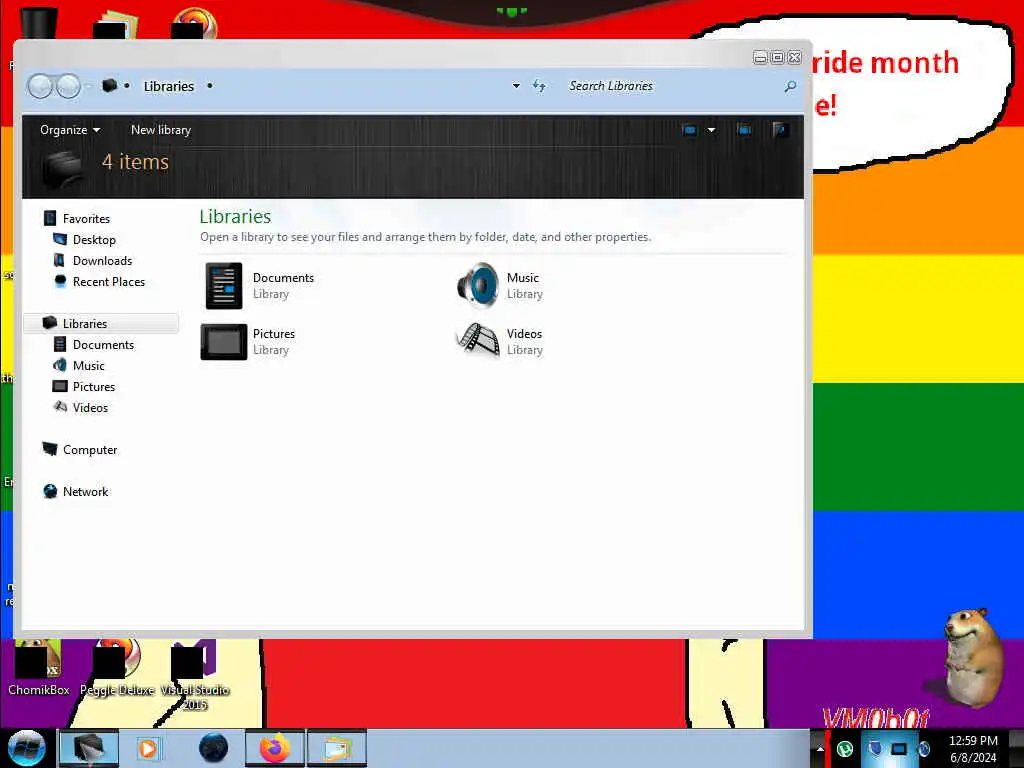This screenshot has height=768, width=1024.
Task: Select Favorites in the navigation pane
Action: click(86, 219)
